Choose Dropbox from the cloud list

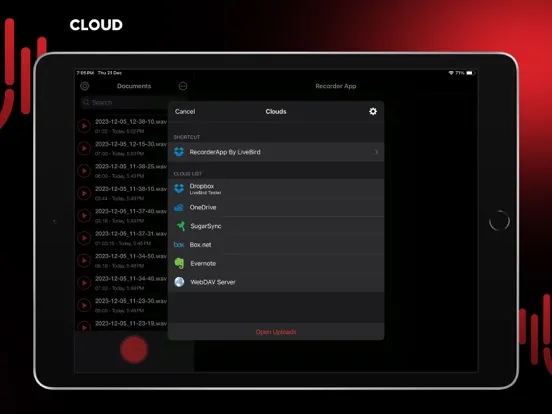pos(276,189)
